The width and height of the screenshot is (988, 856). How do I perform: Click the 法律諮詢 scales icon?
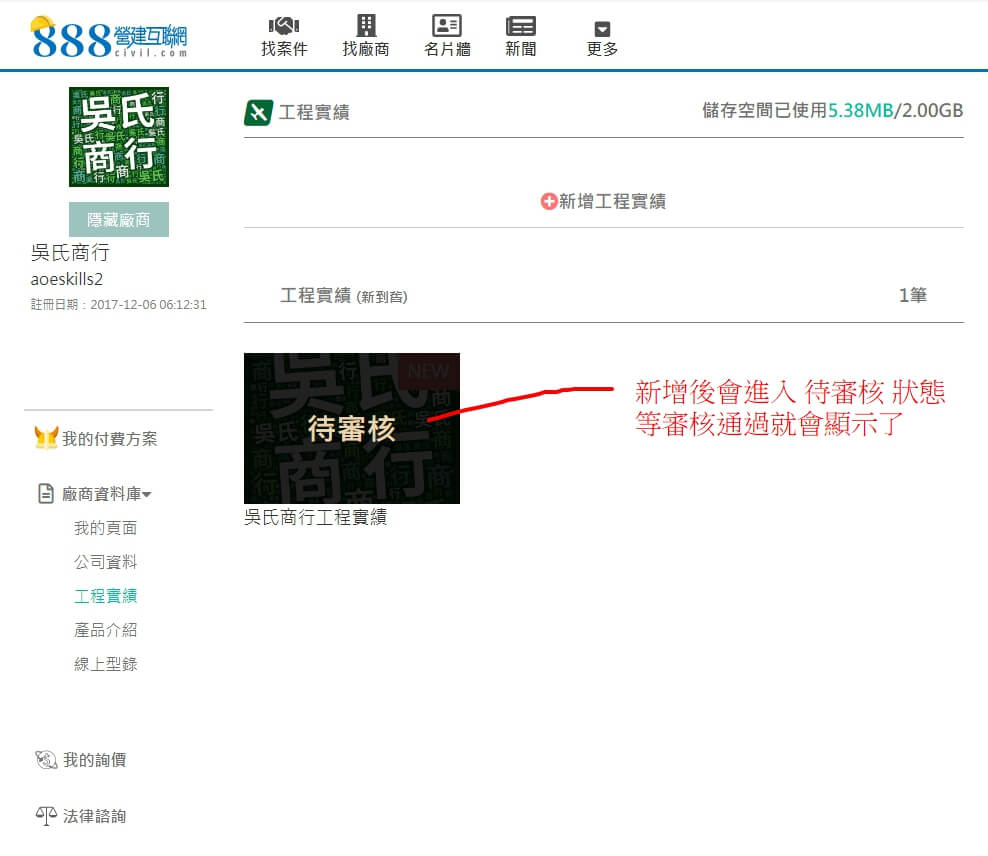(x=46, y=816)
